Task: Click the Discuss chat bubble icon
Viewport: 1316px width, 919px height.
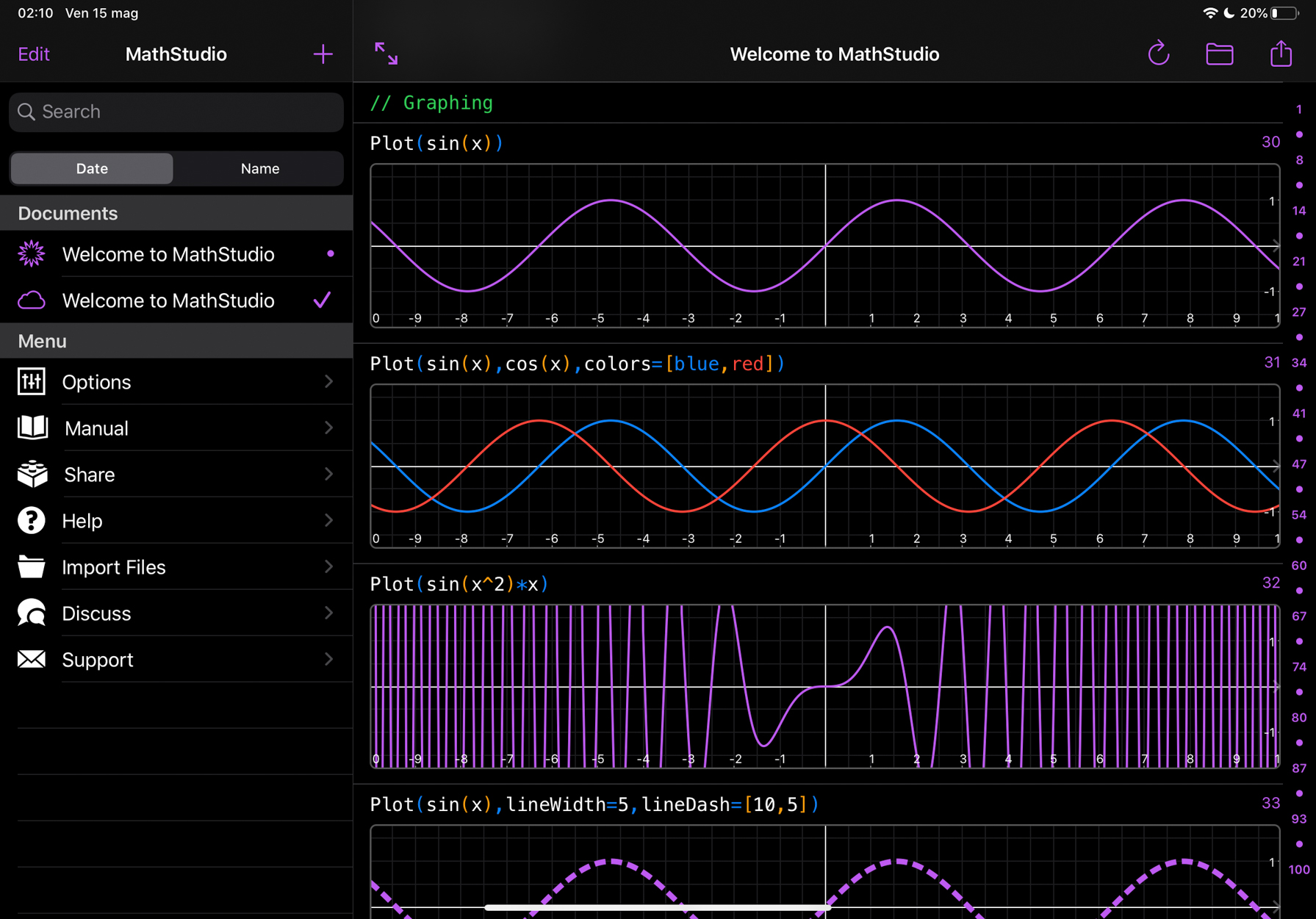Action: 32,613
